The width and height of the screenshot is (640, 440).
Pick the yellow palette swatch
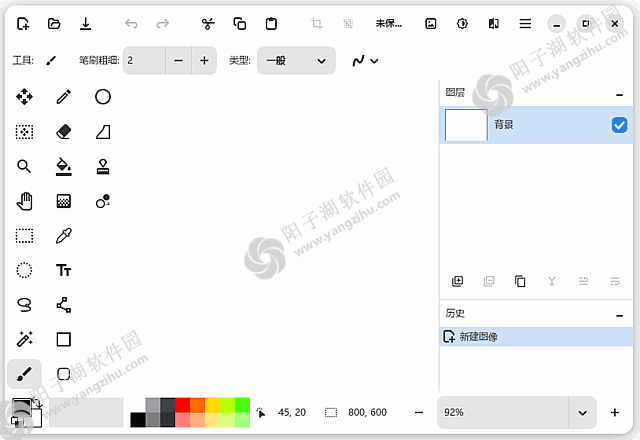click(212, 405)
